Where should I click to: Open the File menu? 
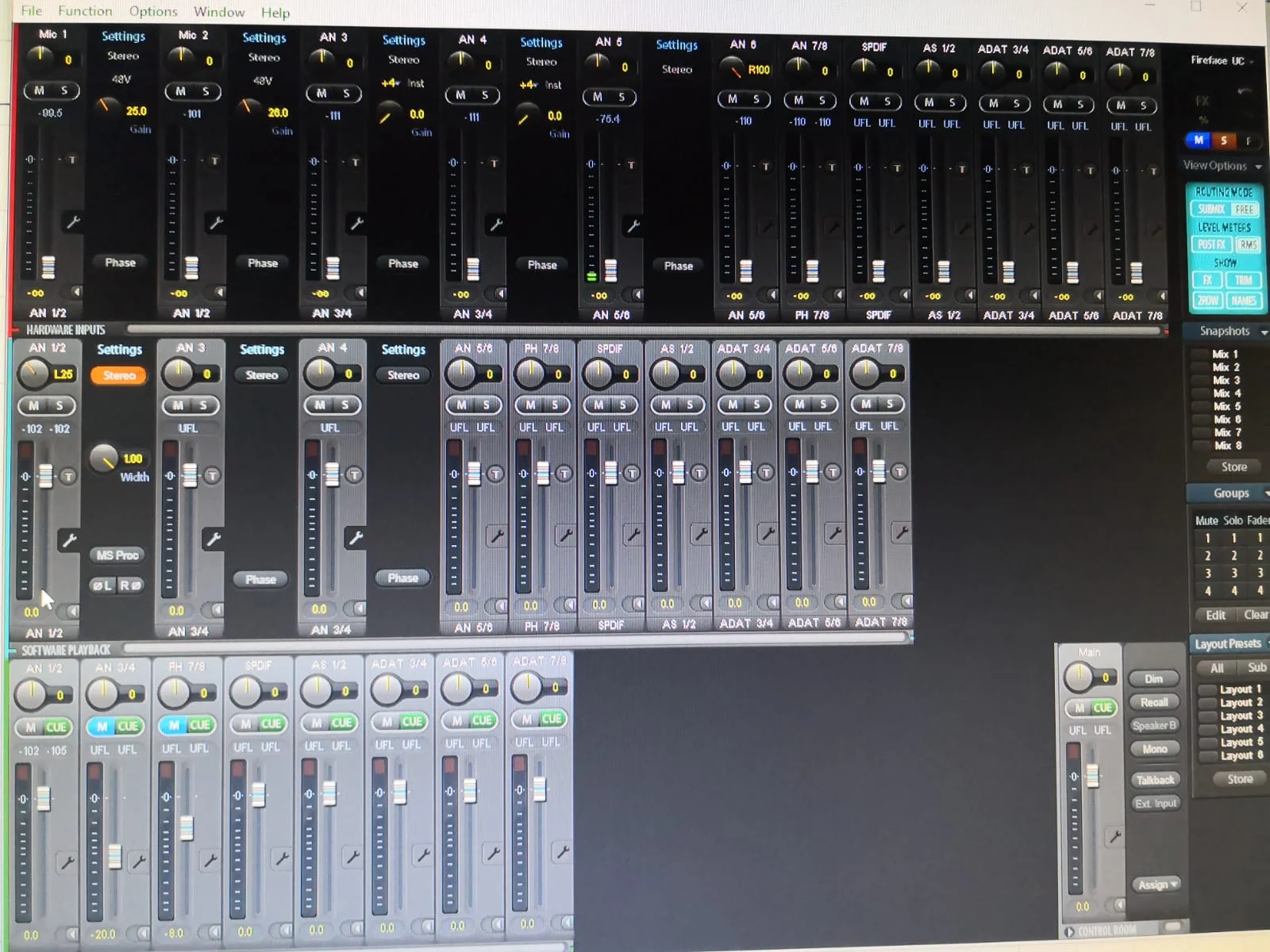[x=31, y=10]
